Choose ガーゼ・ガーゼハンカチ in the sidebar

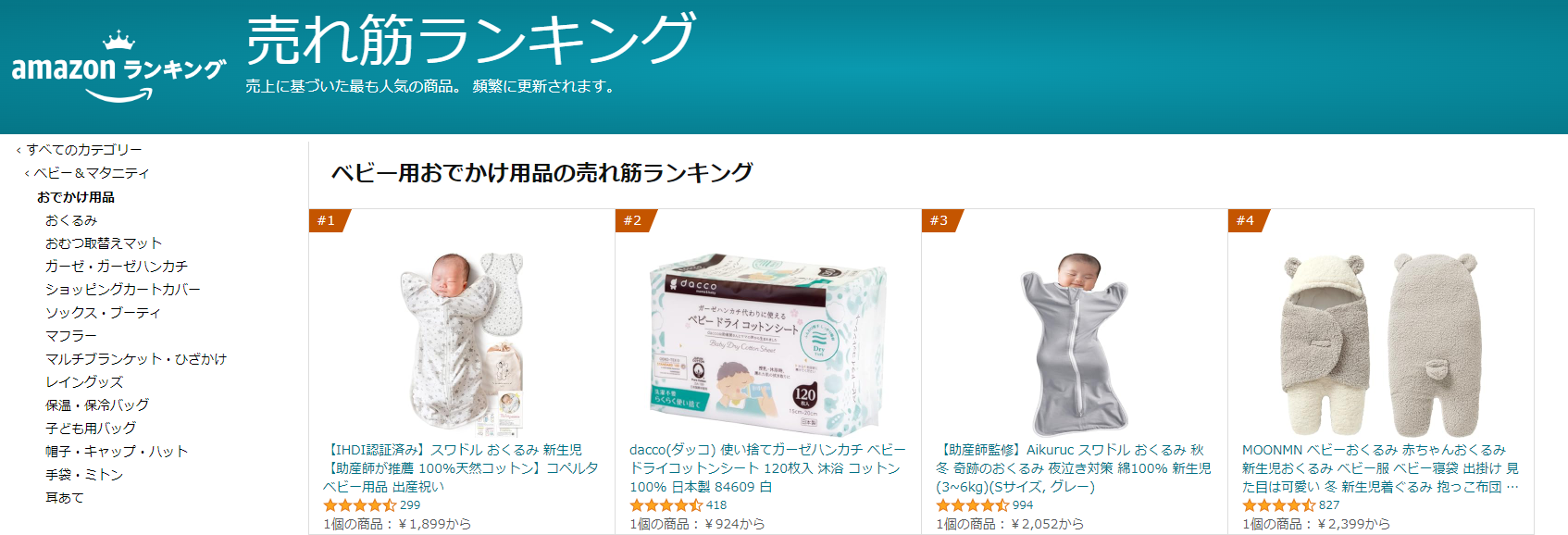pyautogui.click(x=117, y=267)
